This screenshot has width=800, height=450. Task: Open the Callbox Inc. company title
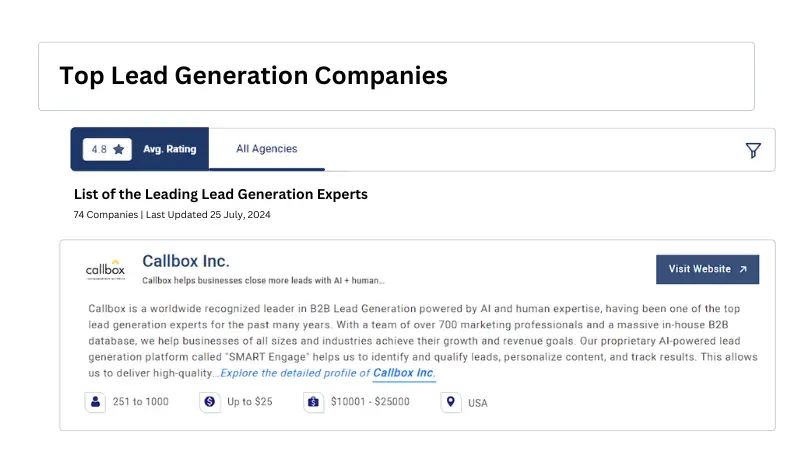pos(186,261)
